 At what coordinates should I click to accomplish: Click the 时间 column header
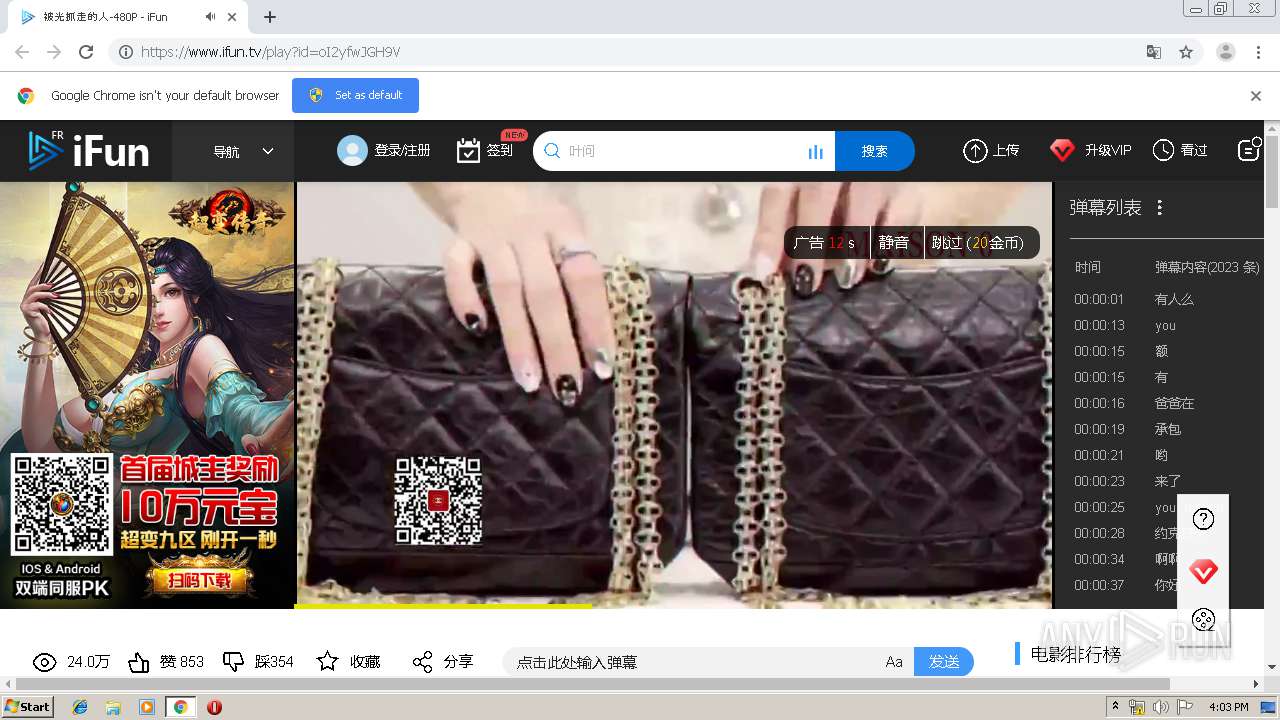tap(1088, 267)
